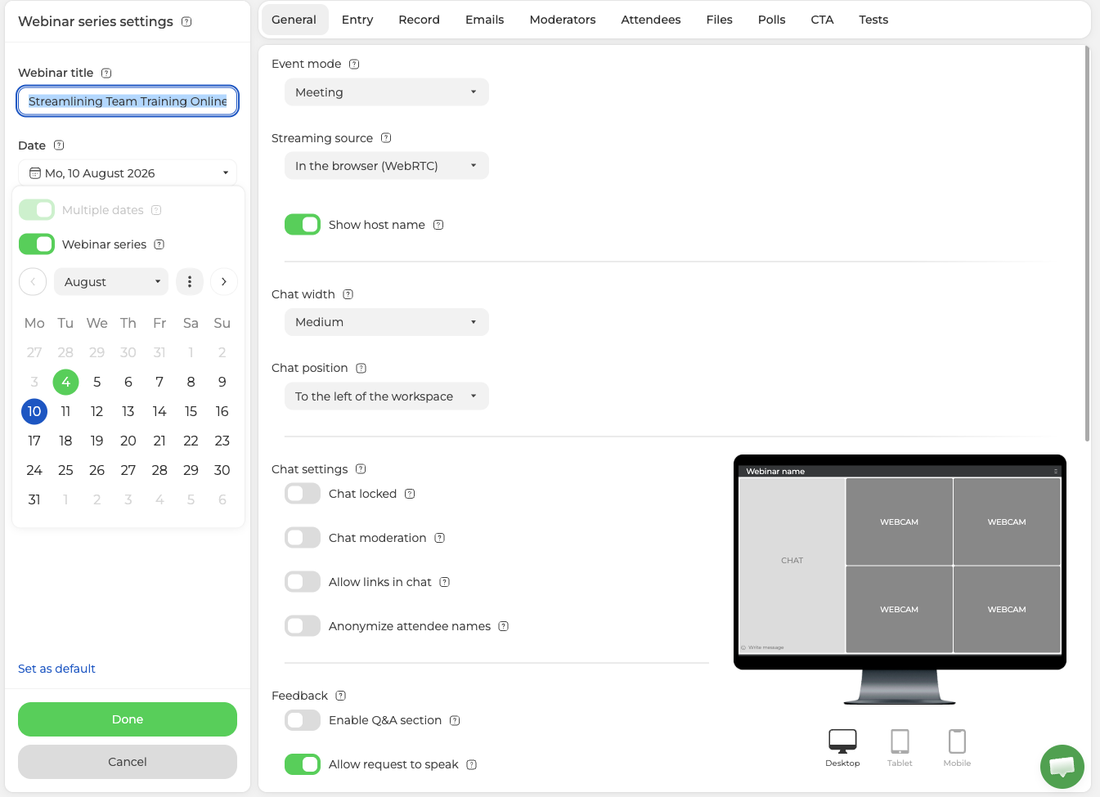This screenshot has height=797, width=1100.
Task: Select August 4 in the calendar
Action: coord(66,382)
